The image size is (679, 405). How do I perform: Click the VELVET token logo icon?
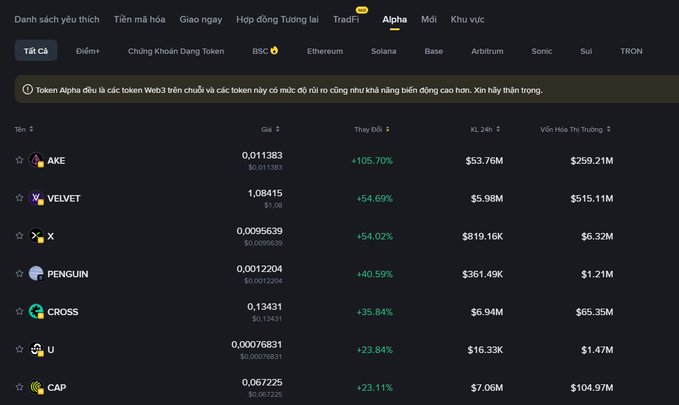pos(36,198)
